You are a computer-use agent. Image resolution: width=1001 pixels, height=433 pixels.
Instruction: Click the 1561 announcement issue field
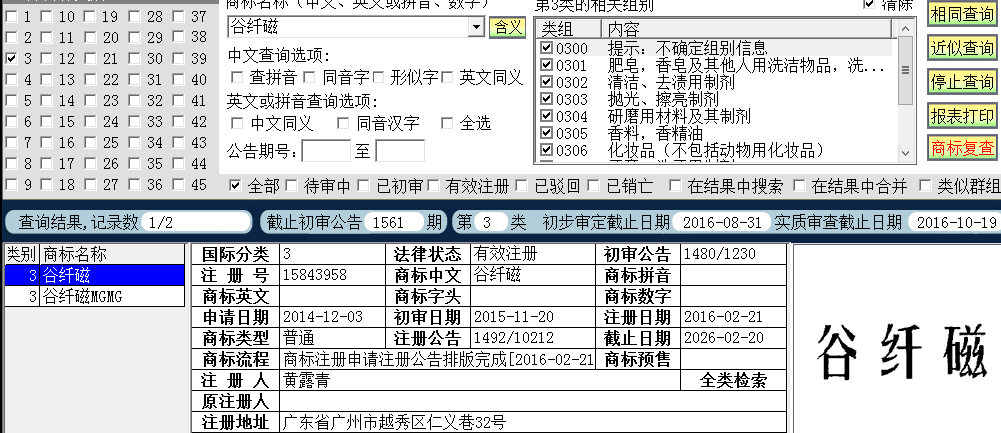pyautogui.click(x=394, y=222)
